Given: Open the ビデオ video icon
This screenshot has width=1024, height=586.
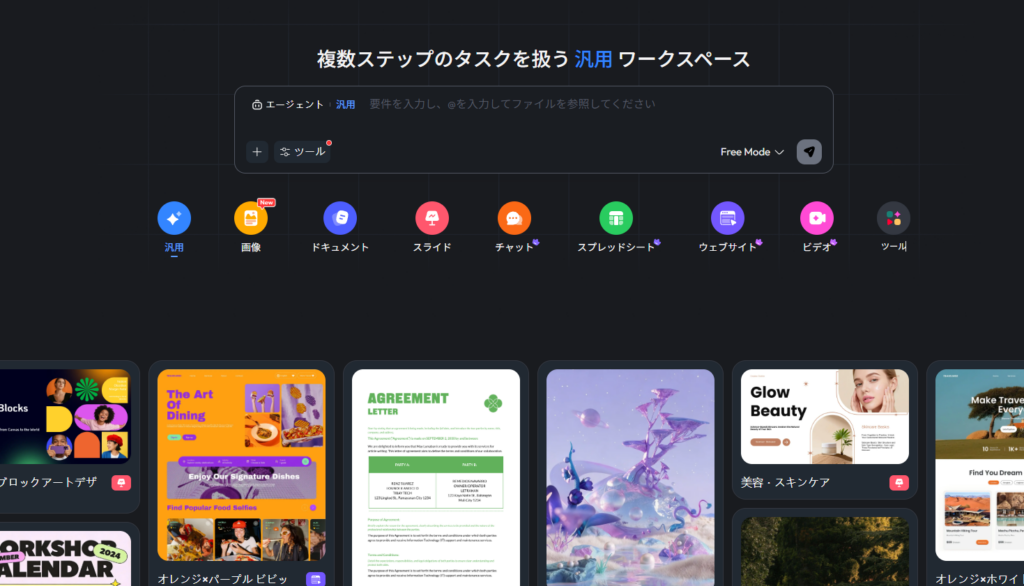Looking at the screenshot, I should 817,218.
